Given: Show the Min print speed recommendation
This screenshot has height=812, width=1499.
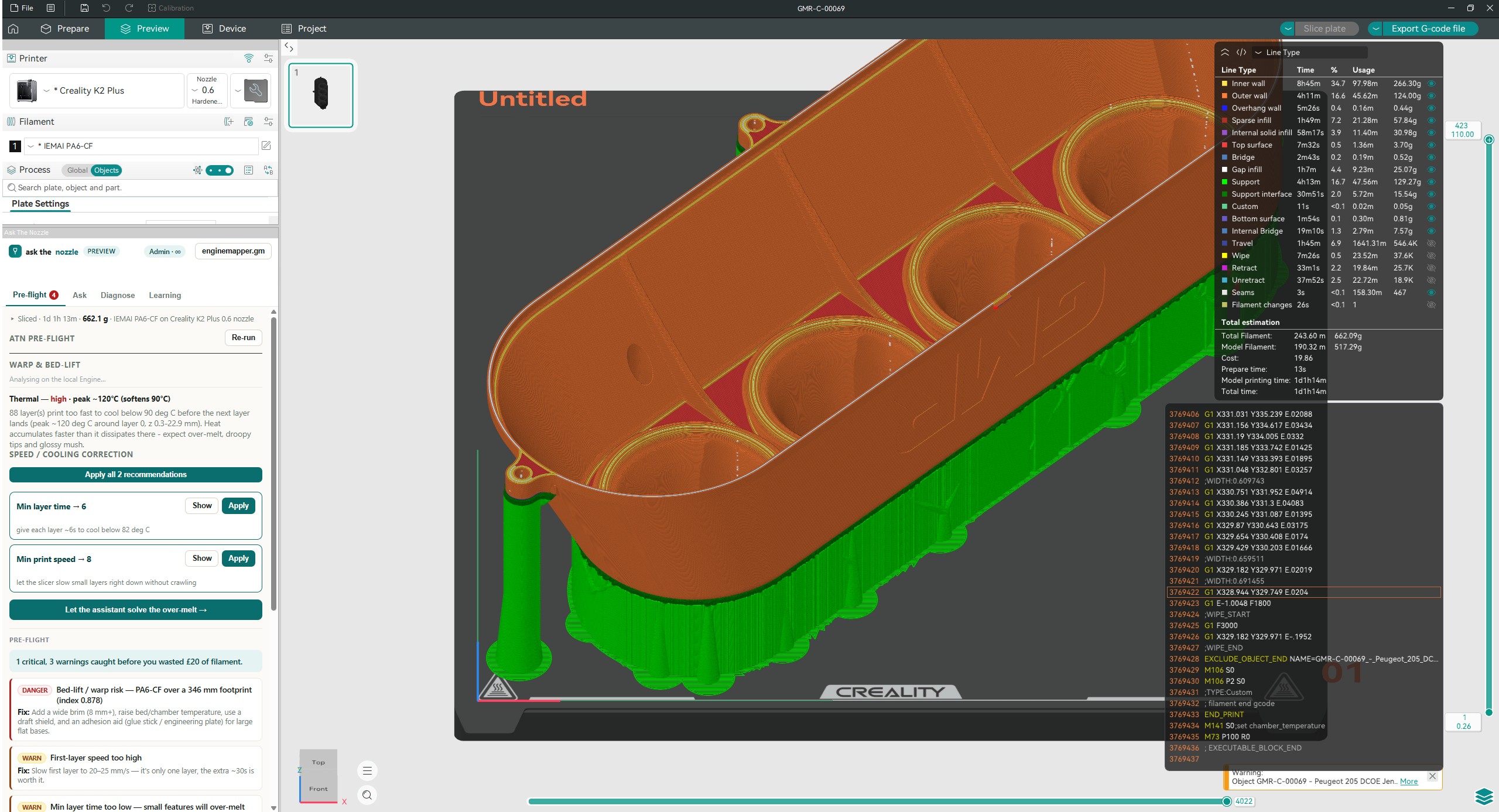Looking at the screenshot, I should click(202, 559).
